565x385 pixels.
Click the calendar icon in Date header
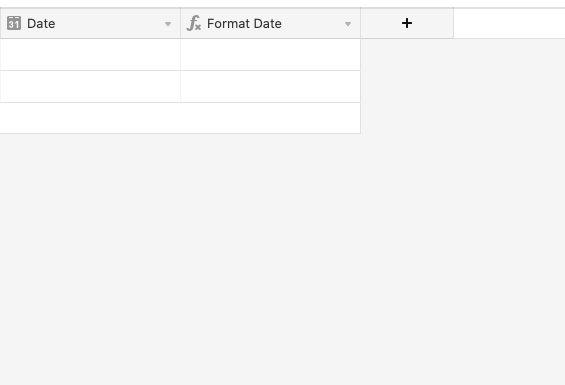pyautogui.click(x=14, y=23)
